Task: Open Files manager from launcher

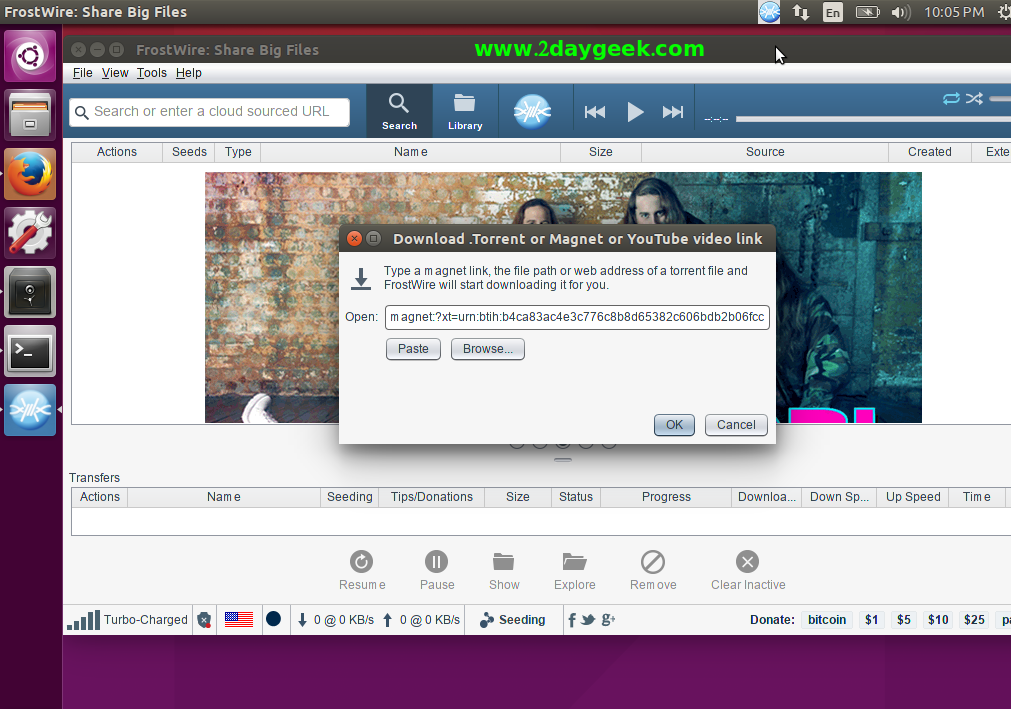Action: (30, 115)
